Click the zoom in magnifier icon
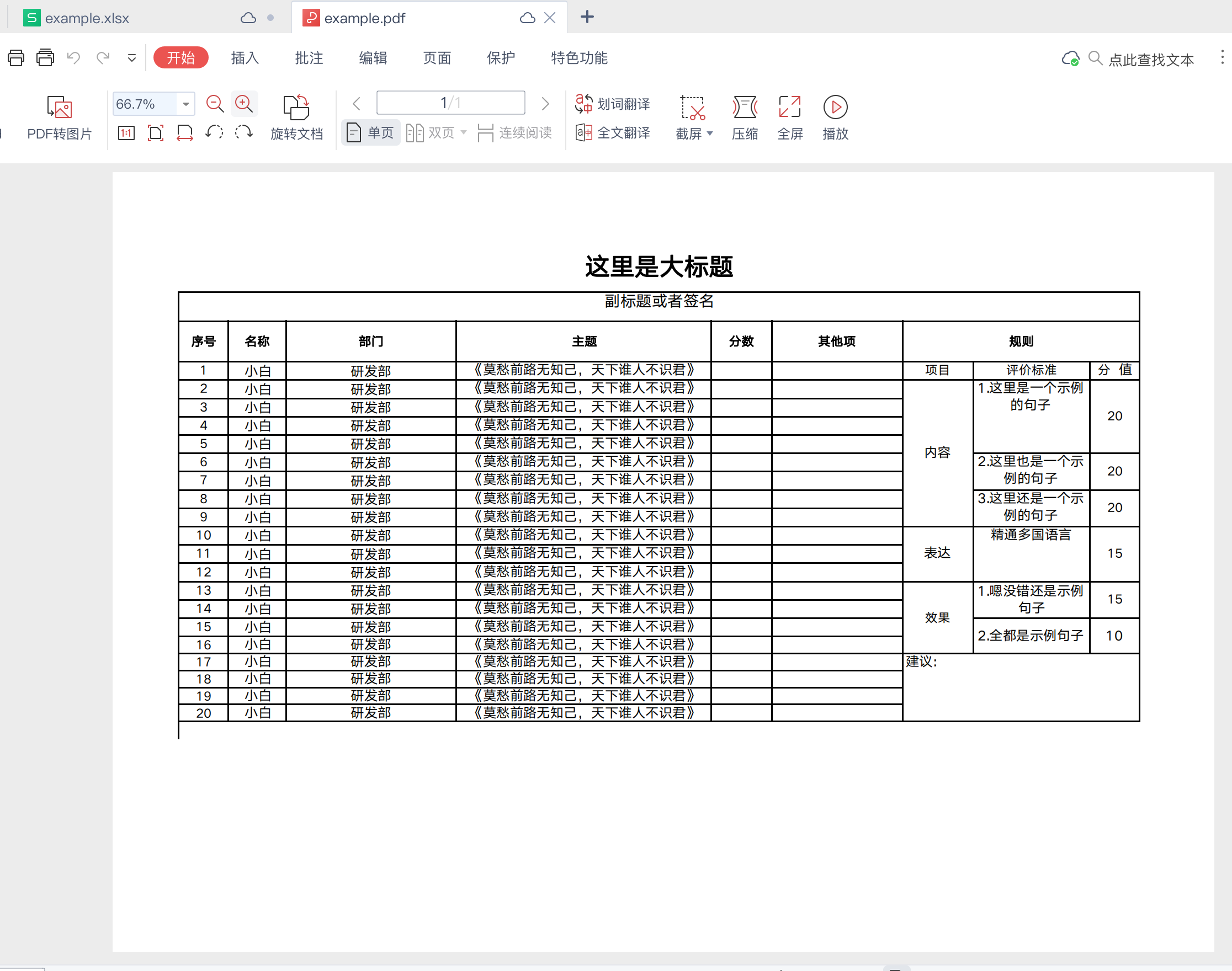Screen dimensions: 1232x971 pyautogui.click(x=244, y=104)
